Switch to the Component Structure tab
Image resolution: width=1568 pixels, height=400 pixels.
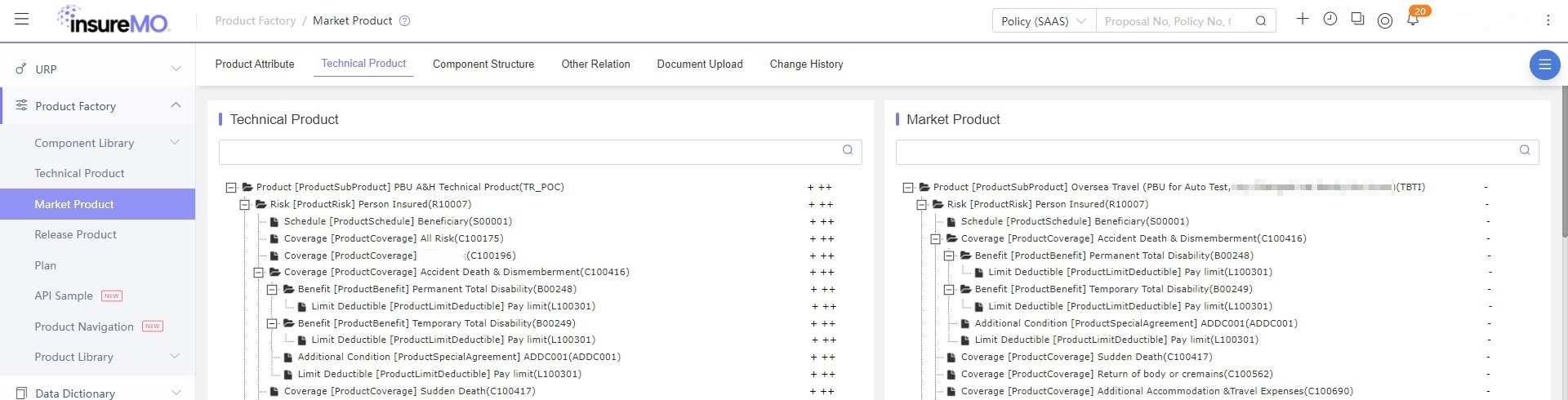click(483, 64)
